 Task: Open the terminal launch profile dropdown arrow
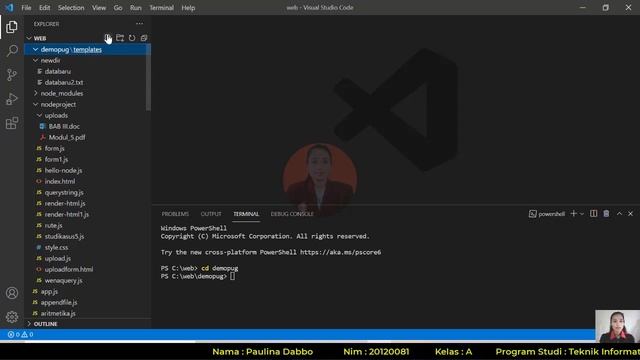(582, 213)
